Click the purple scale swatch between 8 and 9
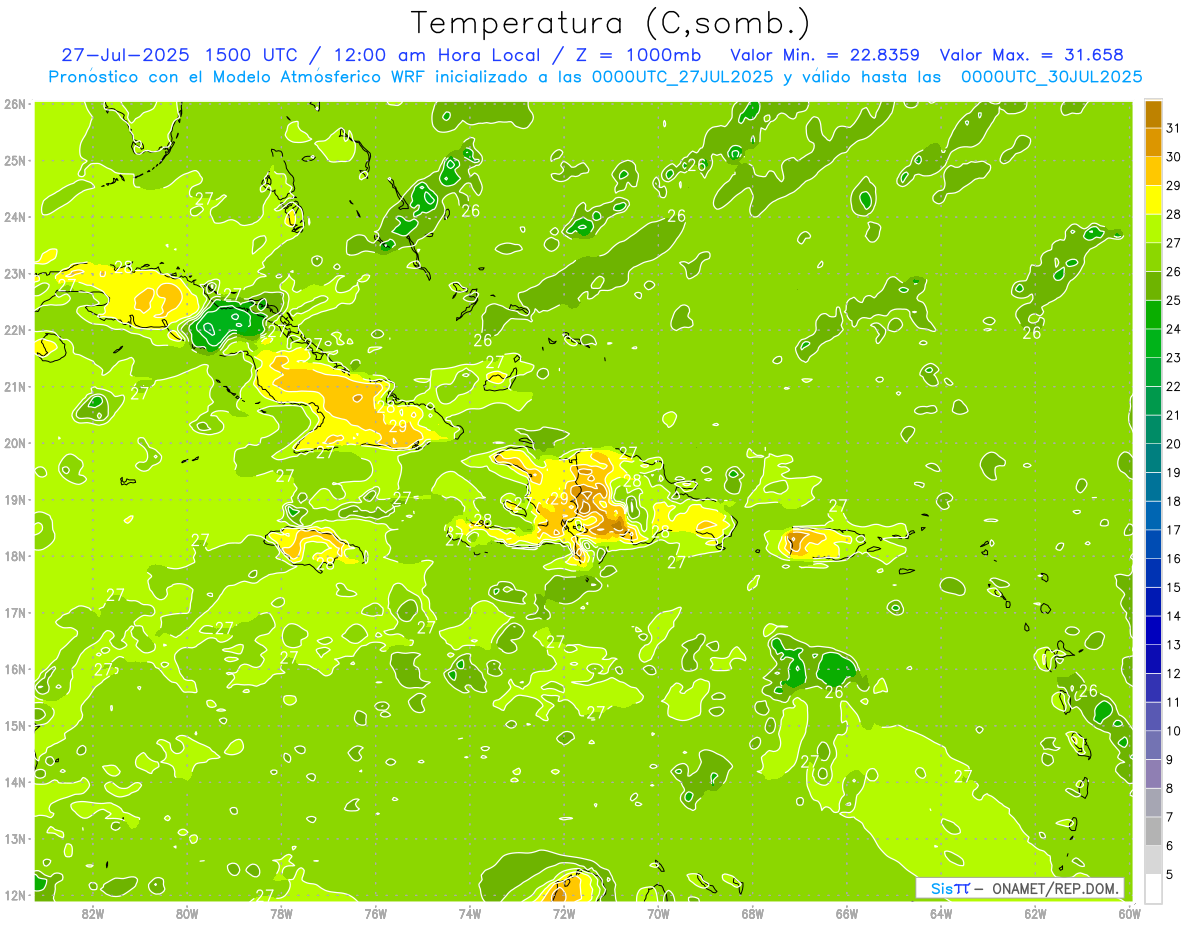Screen dimensions: 1200x927 click(x=1153, y=774)
